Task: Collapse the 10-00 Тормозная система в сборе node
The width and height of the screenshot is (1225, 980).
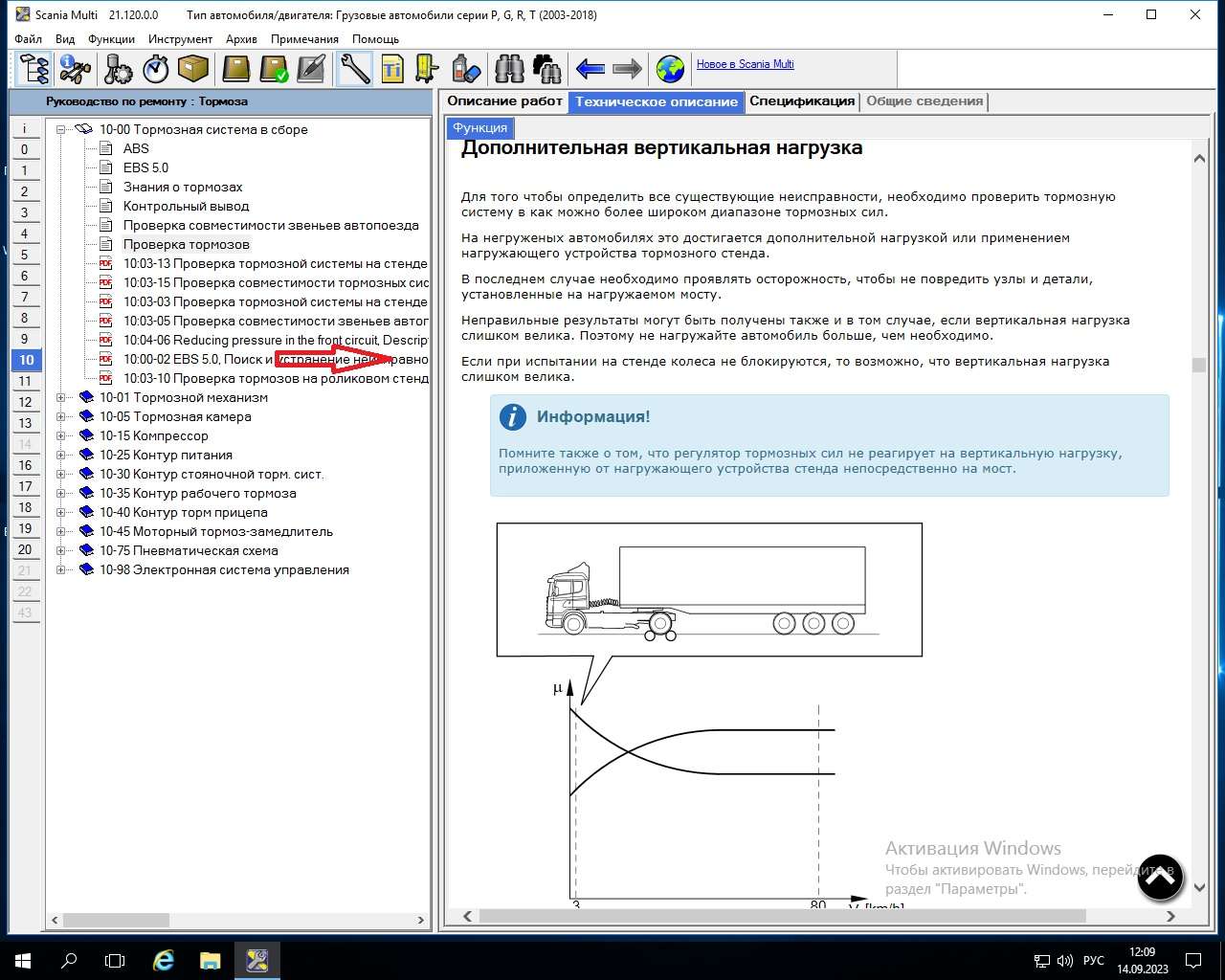Action: 61,129
